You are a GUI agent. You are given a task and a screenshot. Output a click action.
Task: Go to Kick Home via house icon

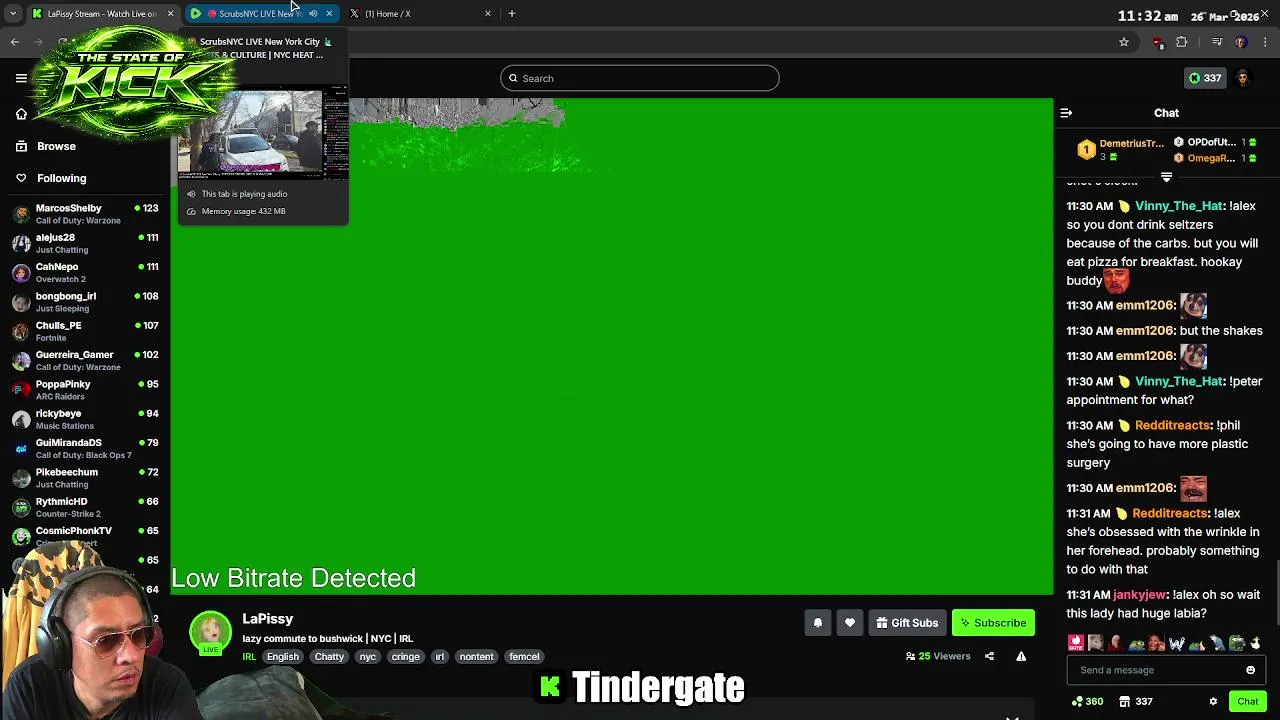pos(21,114)
